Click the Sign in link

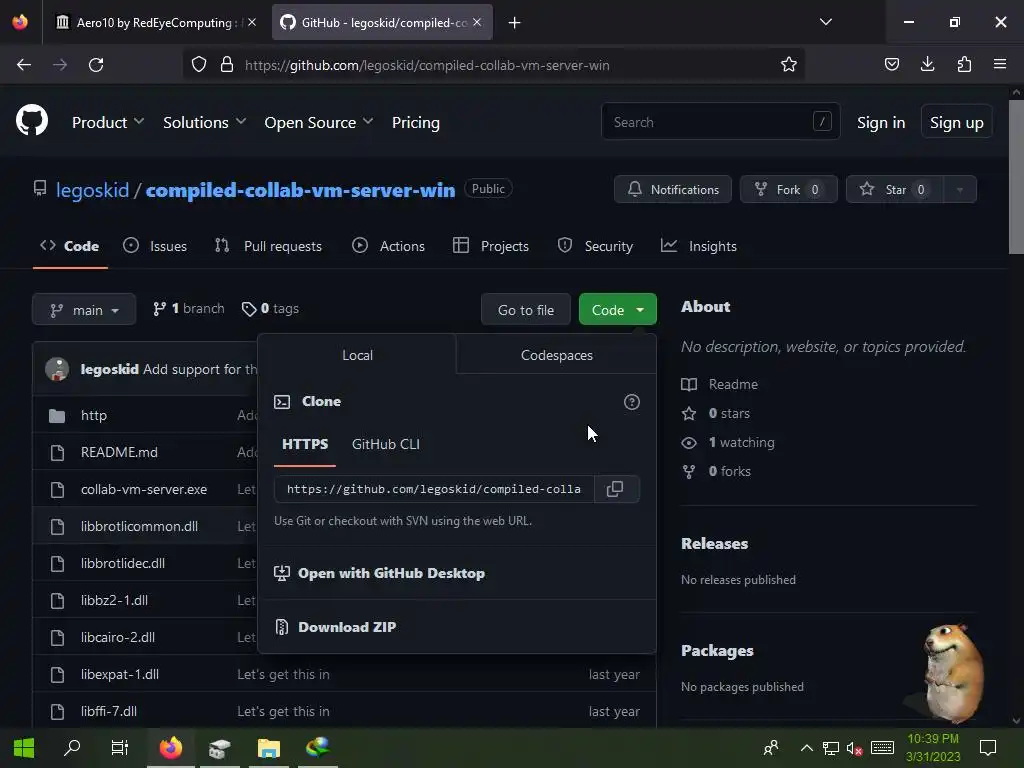coord(881,123)
